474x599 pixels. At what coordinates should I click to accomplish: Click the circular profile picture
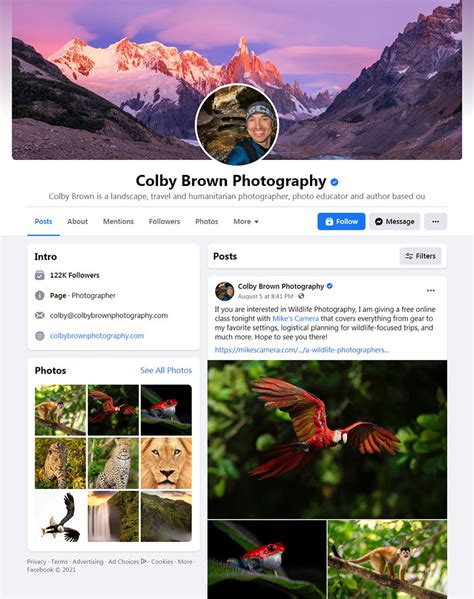pos(237,125)
